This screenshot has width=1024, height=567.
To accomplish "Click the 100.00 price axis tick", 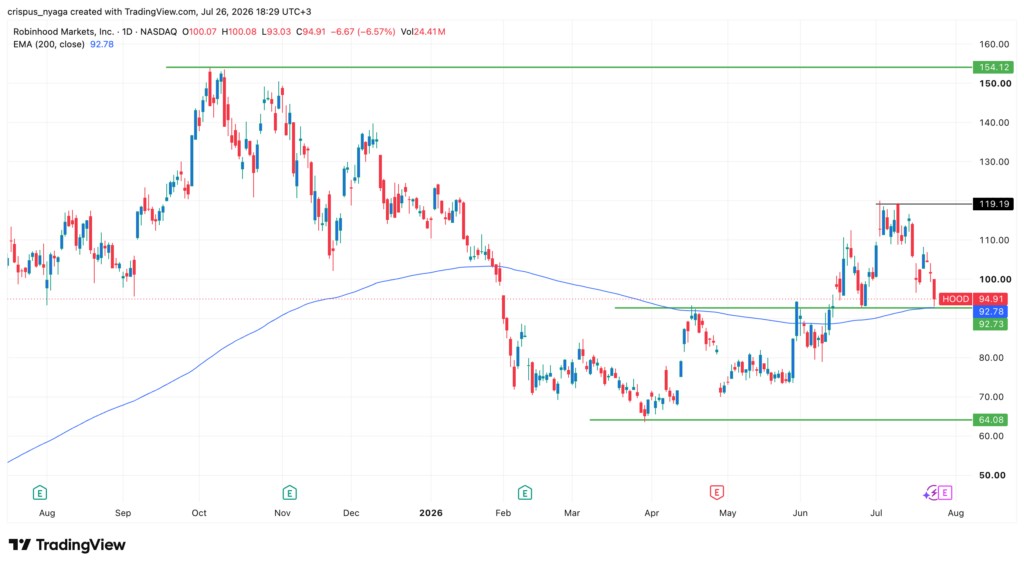I will click(994, 280).
